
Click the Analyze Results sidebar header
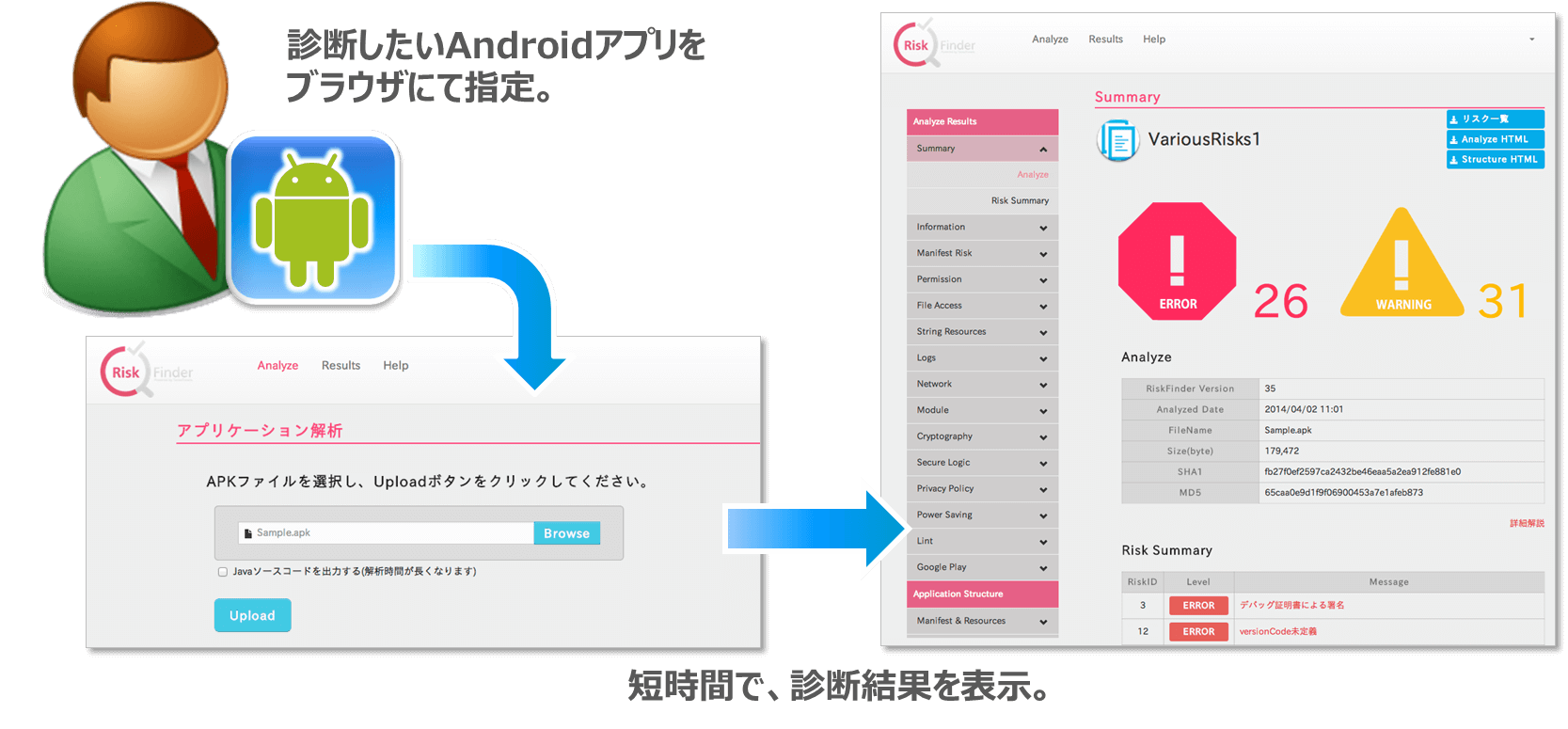tap(982, 122)
